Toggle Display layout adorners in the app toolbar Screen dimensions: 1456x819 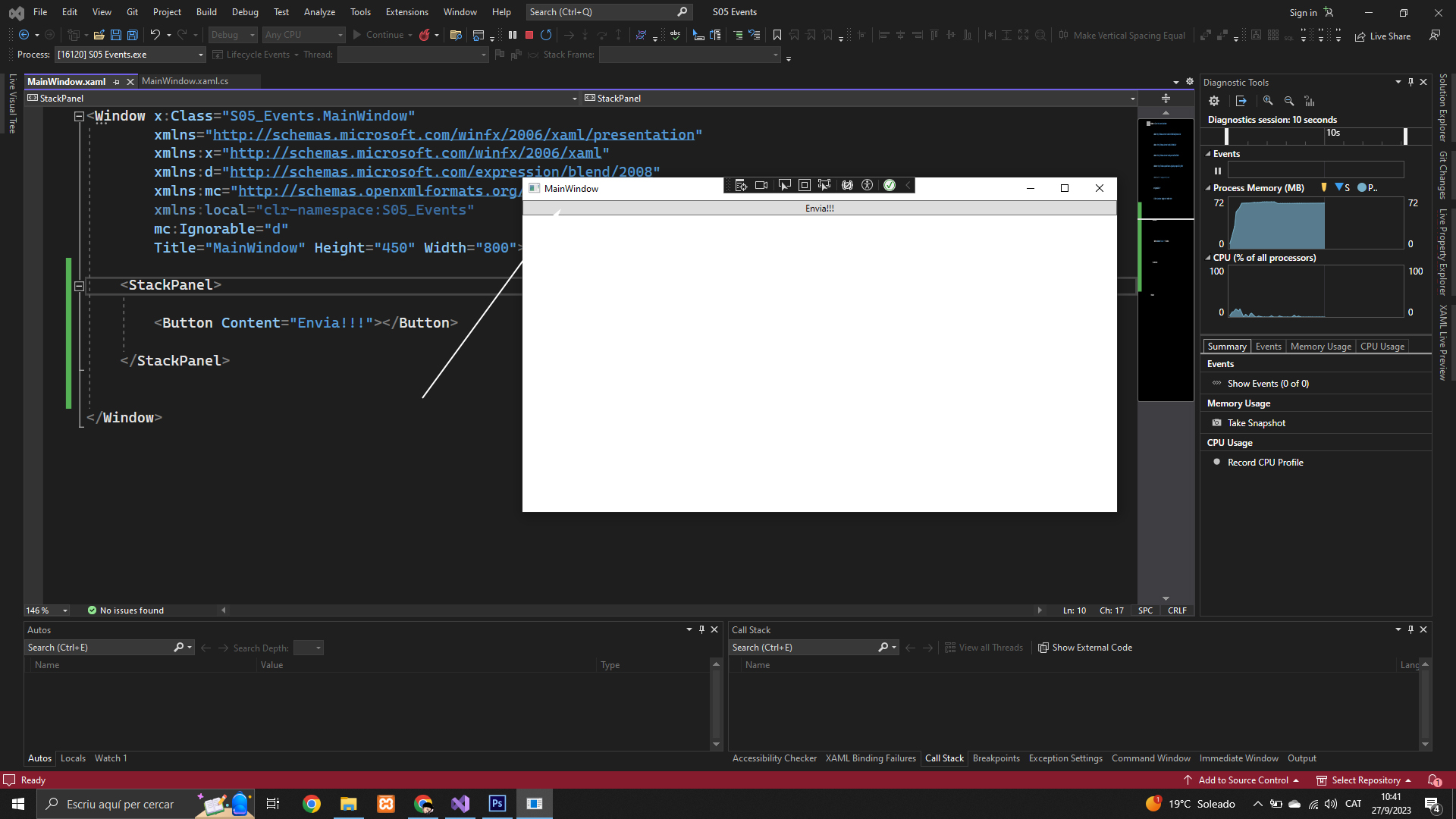click(x=805, y=186)
